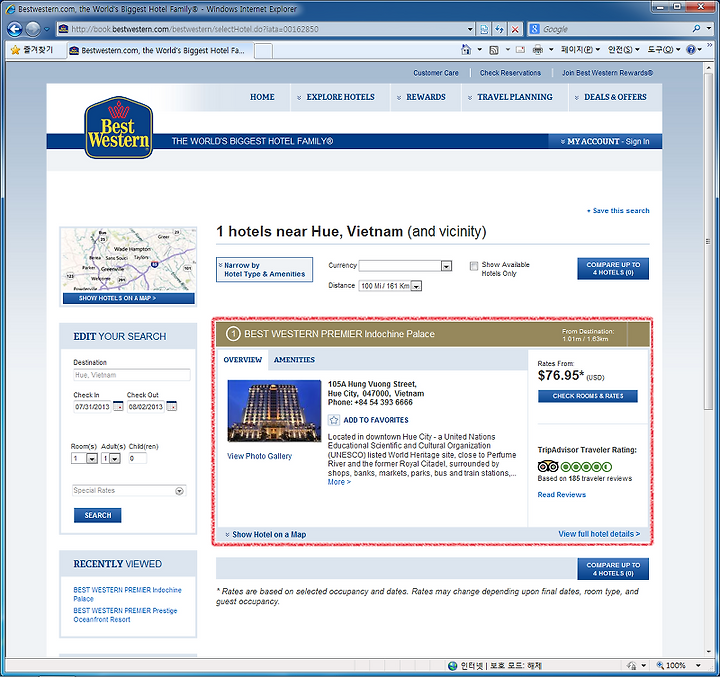
Task: Click the TripAdvisor owl logo
Action: pyautogui.click(x=548, y=467)
